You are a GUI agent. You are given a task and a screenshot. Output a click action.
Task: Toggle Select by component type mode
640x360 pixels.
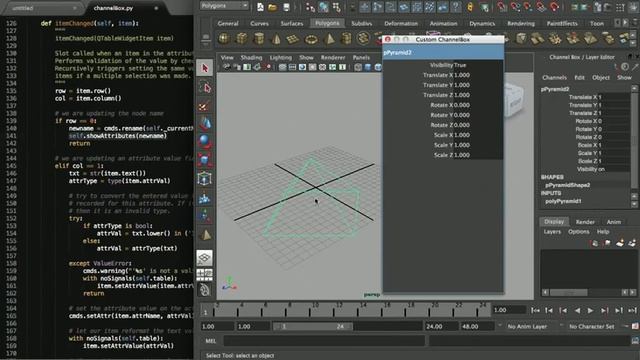click(x=337, y=7)
